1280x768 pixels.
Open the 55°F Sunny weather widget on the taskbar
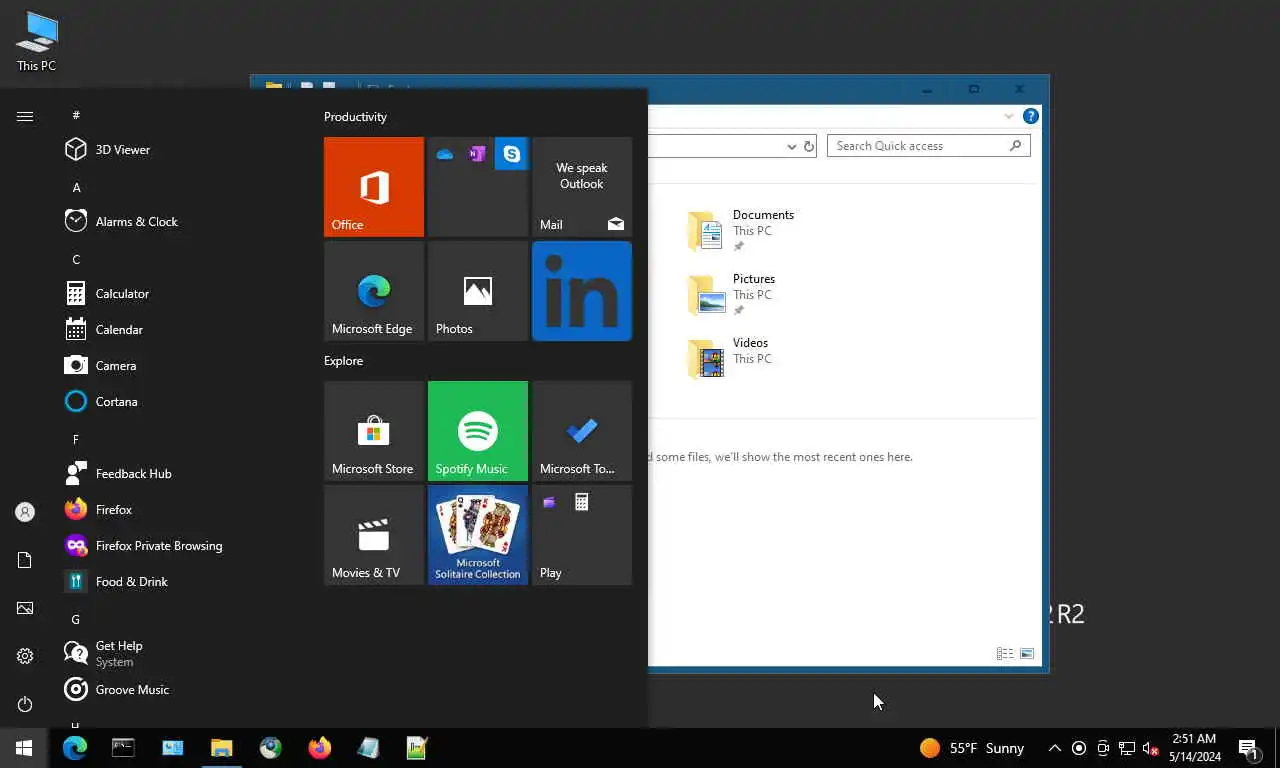tap(972, 748)
